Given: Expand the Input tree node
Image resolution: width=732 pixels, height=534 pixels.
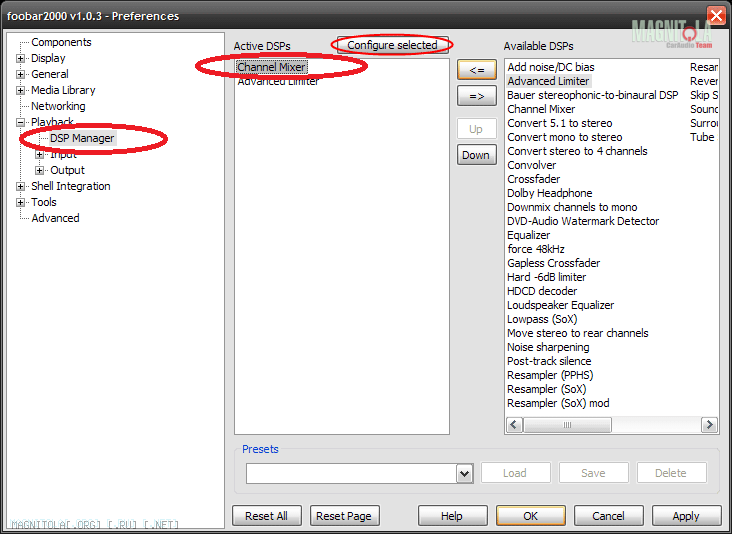Looking at the screenshot, I should pyautogui.click(x=40, y=155).
